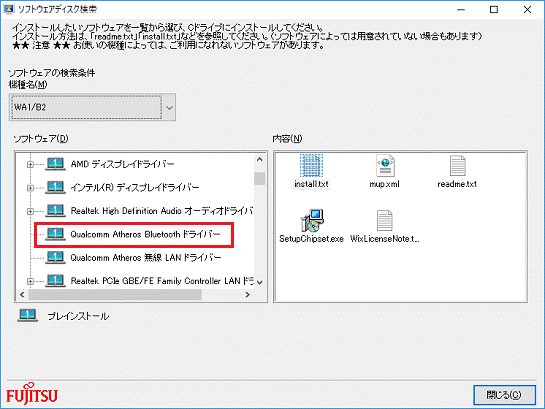
Task: Click the 機種名(M) label
Action: (x=28, y=84)
